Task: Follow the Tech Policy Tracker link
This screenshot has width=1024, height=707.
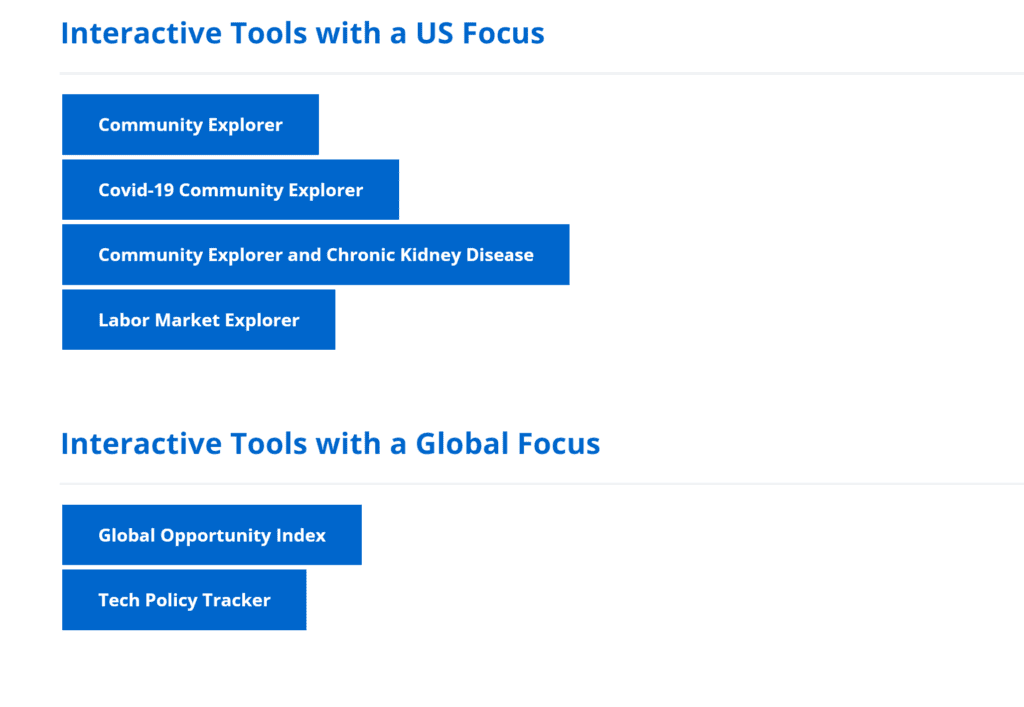Action: pos(184,600)
